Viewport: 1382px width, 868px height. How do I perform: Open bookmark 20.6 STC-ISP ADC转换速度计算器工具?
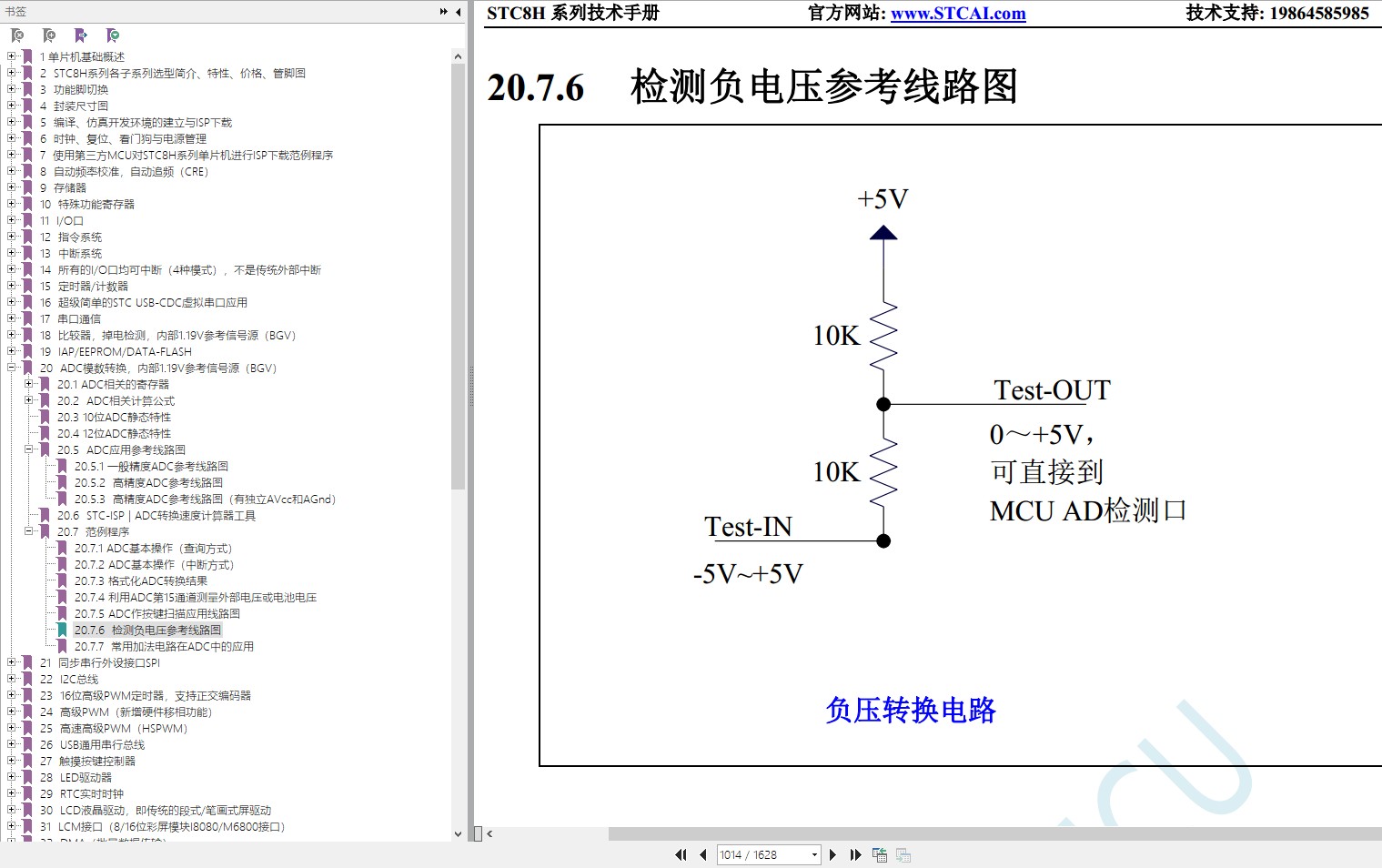156,515
